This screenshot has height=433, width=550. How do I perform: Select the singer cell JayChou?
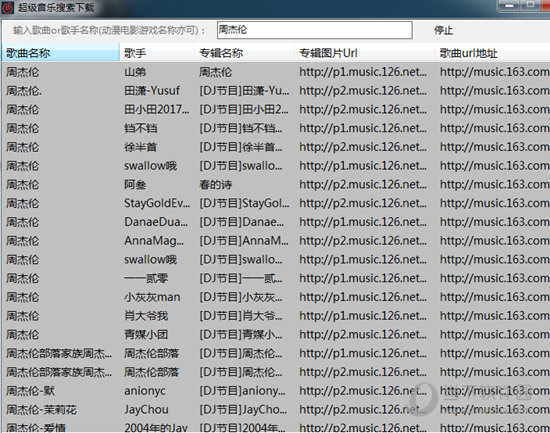point(146,409)
